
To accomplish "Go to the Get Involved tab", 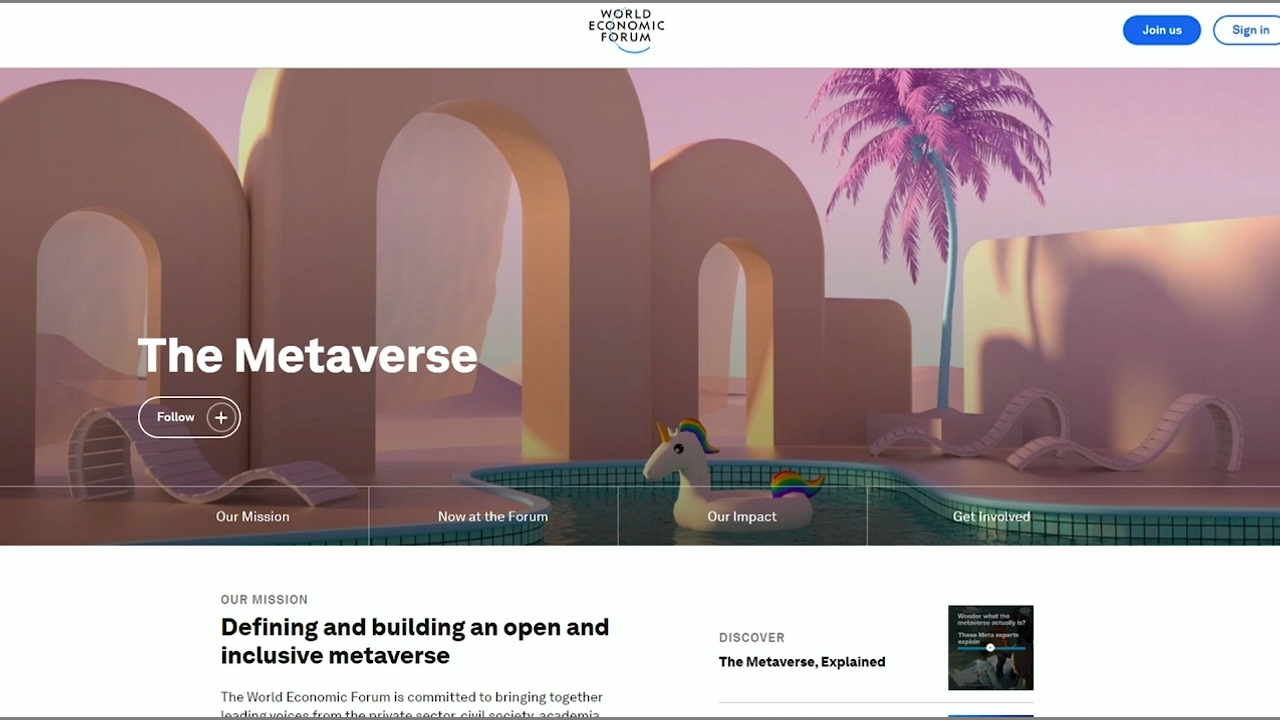I will [991, 516].
